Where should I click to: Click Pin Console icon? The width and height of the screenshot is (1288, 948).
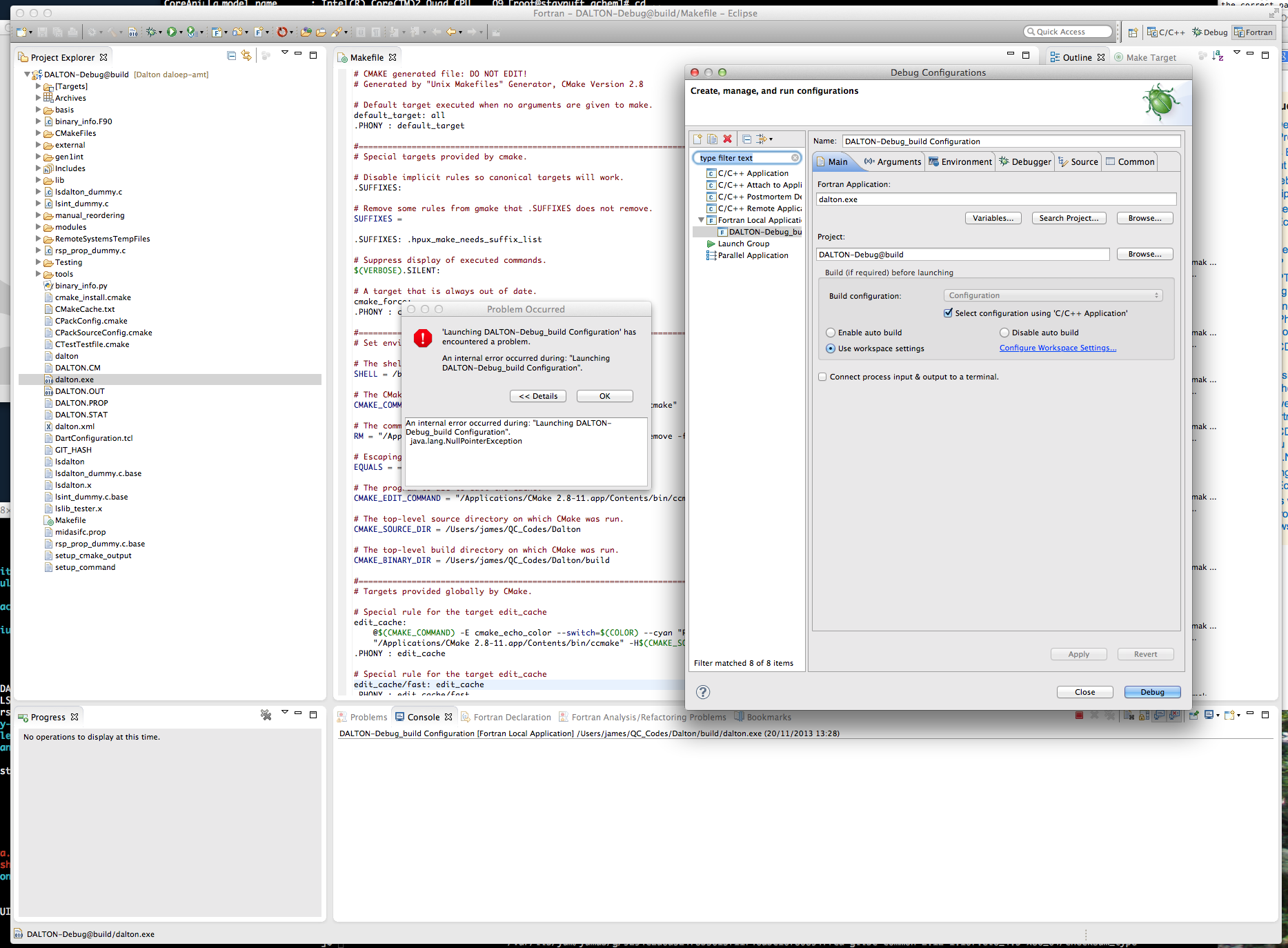click(x=1194, y=715)
